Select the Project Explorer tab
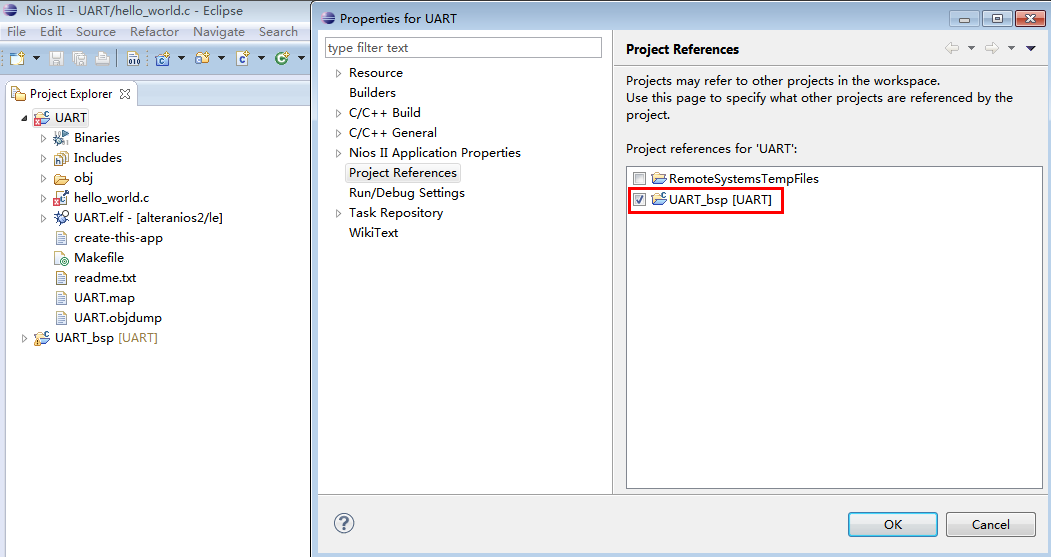Viewport: 1051px width, 557px height. pyautogui.click(x=71, y=94)
